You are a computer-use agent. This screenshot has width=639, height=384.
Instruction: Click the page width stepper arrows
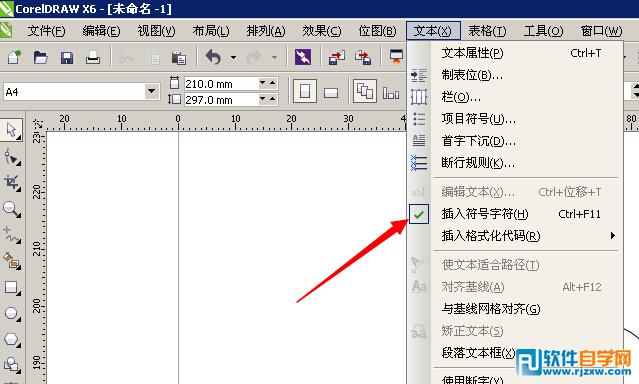tap(268, 83)
